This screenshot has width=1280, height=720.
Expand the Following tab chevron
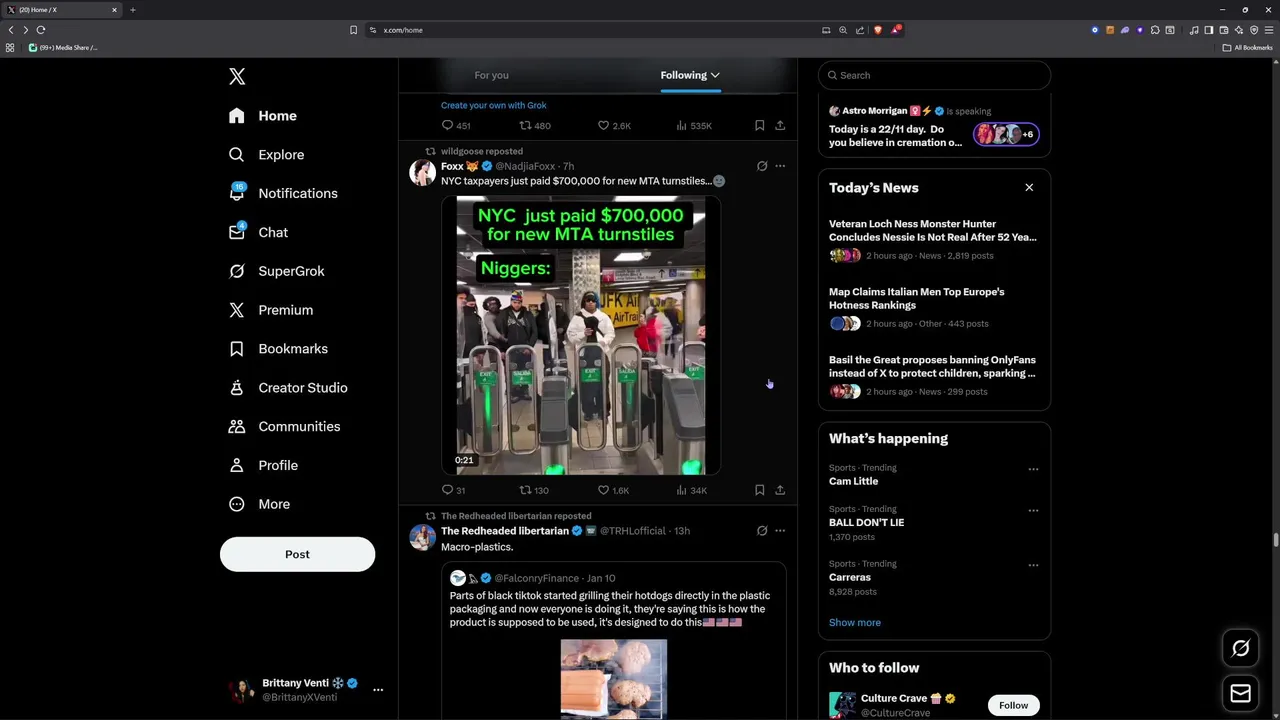pyautogui.click(x=715, y=75)
